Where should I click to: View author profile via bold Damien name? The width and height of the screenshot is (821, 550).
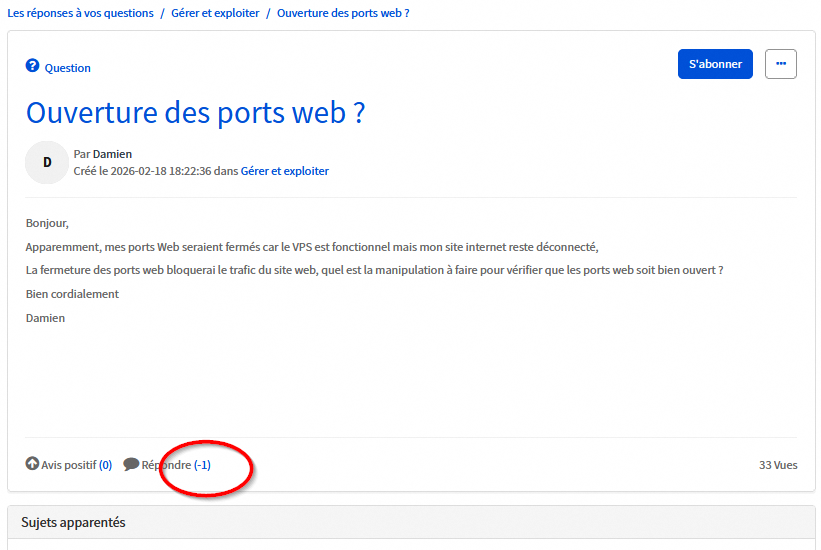(x=112, y=154)
